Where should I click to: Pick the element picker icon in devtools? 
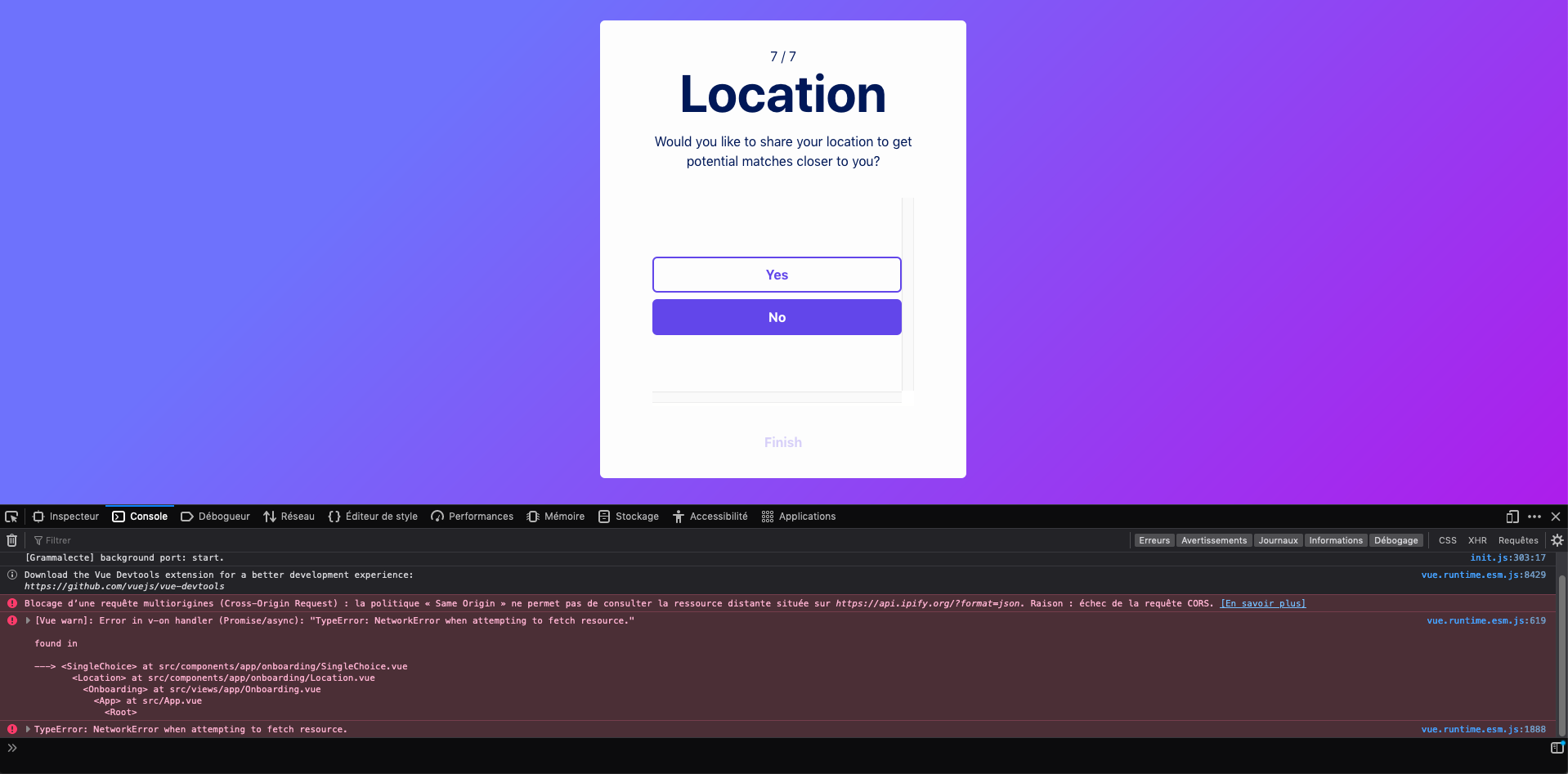coord(11,517)
